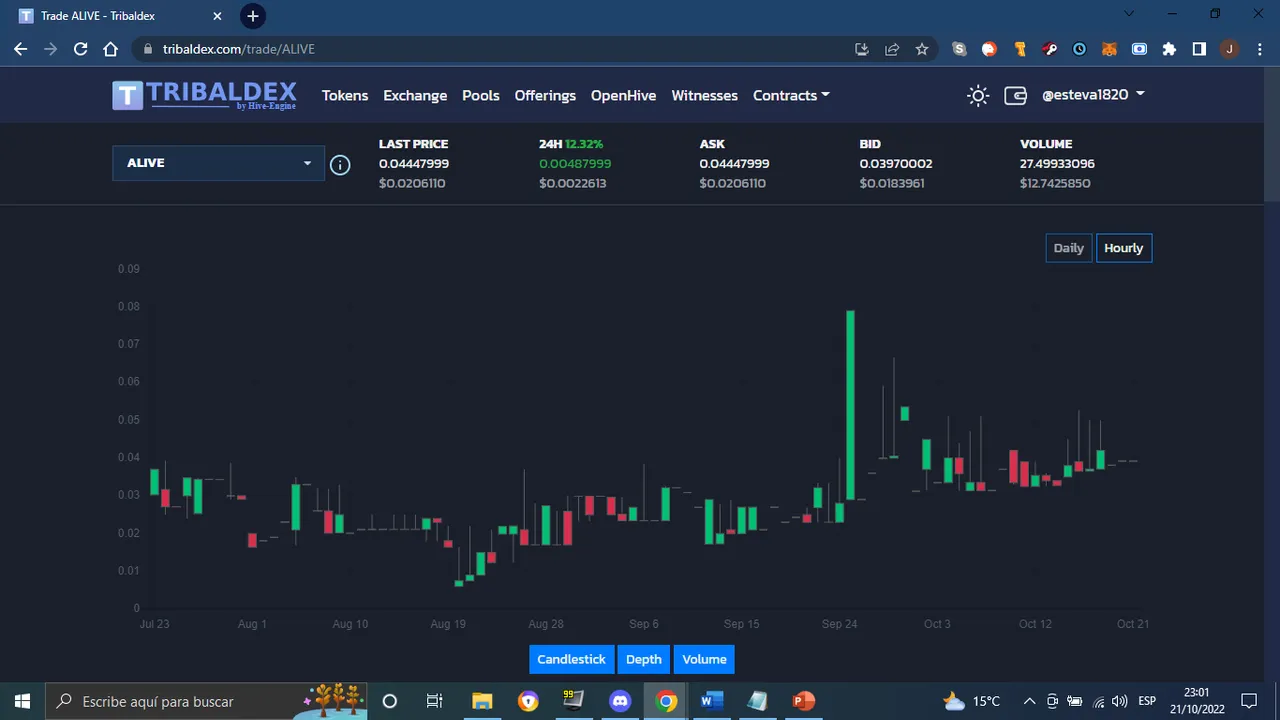The height and width of the screenshot is (720, 1280).
Task: Open PowerPoint from the taskbar
Action: (x=804, y=701)
